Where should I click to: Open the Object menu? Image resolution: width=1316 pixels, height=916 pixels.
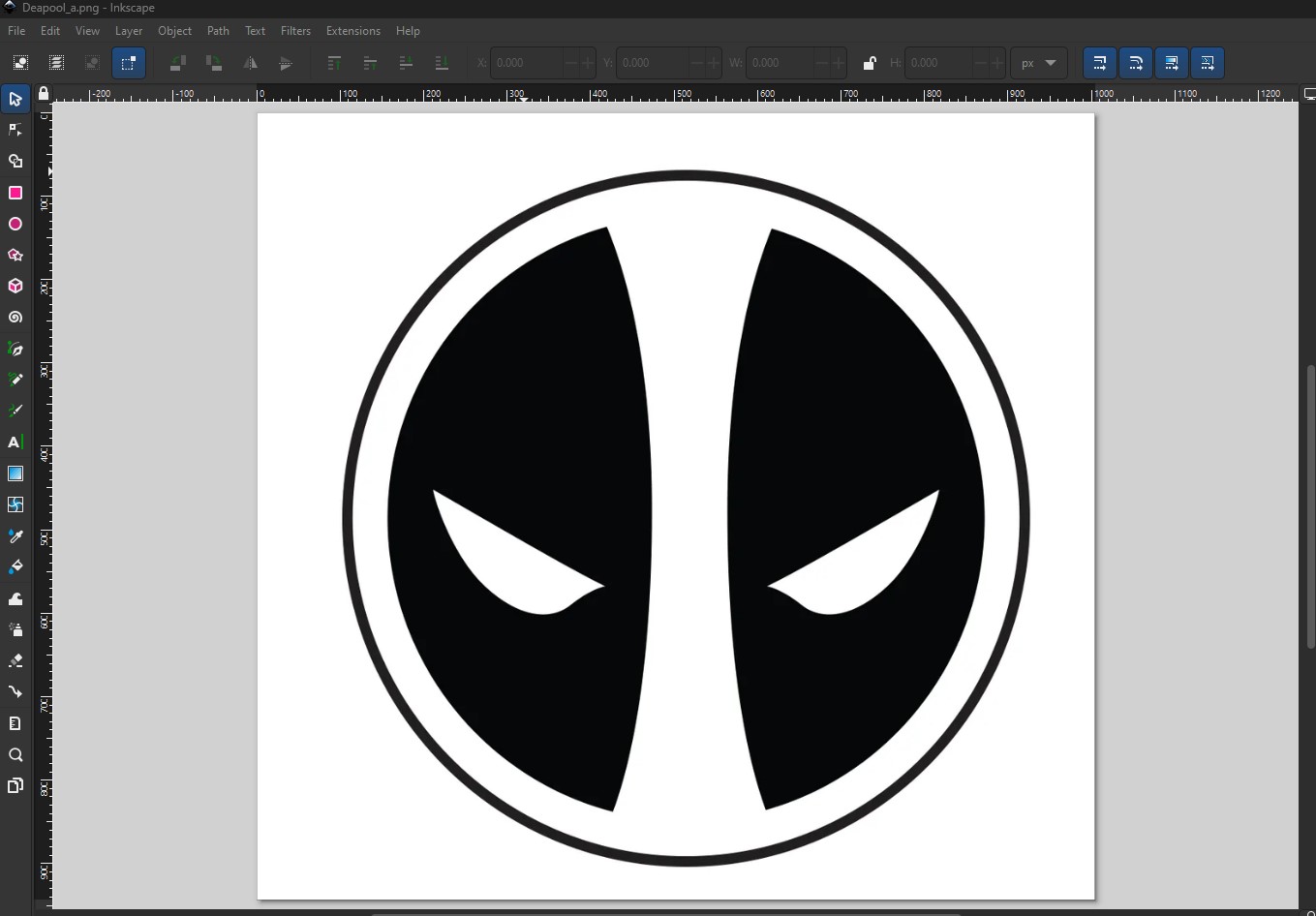point(175,31)
